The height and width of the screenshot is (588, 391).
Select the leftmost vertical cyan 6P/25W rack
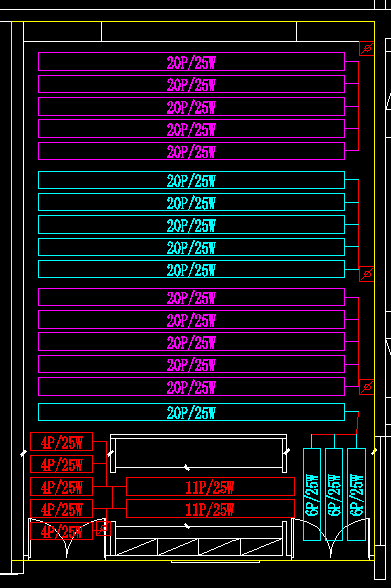(x=312, y=494)
